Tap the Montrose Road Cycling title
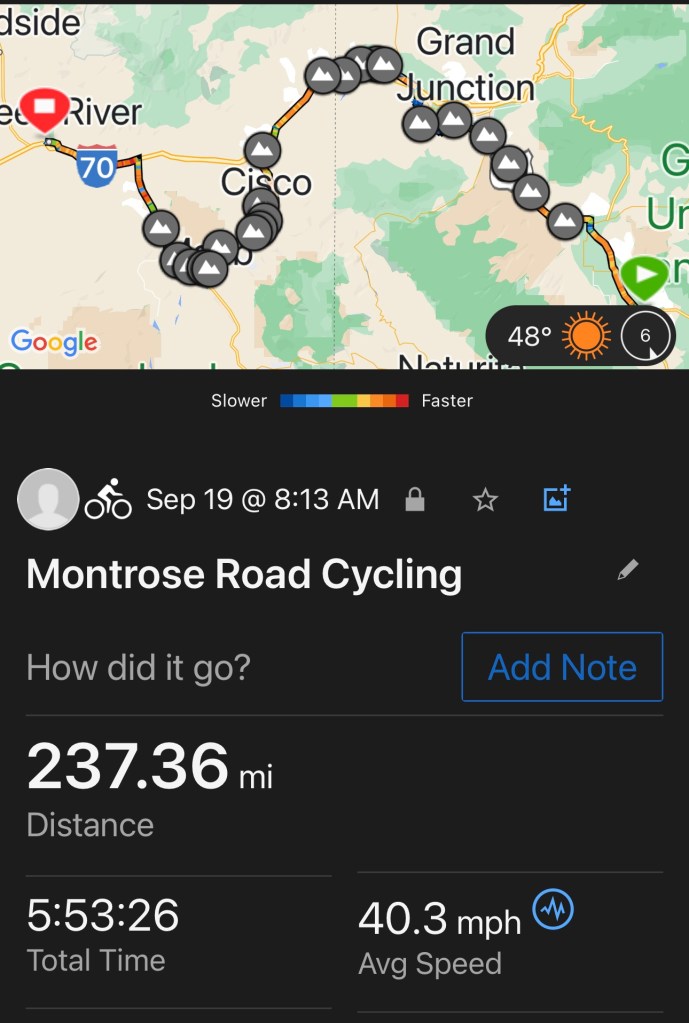Viewport: 689px width, 1023px height. (244, 575)
